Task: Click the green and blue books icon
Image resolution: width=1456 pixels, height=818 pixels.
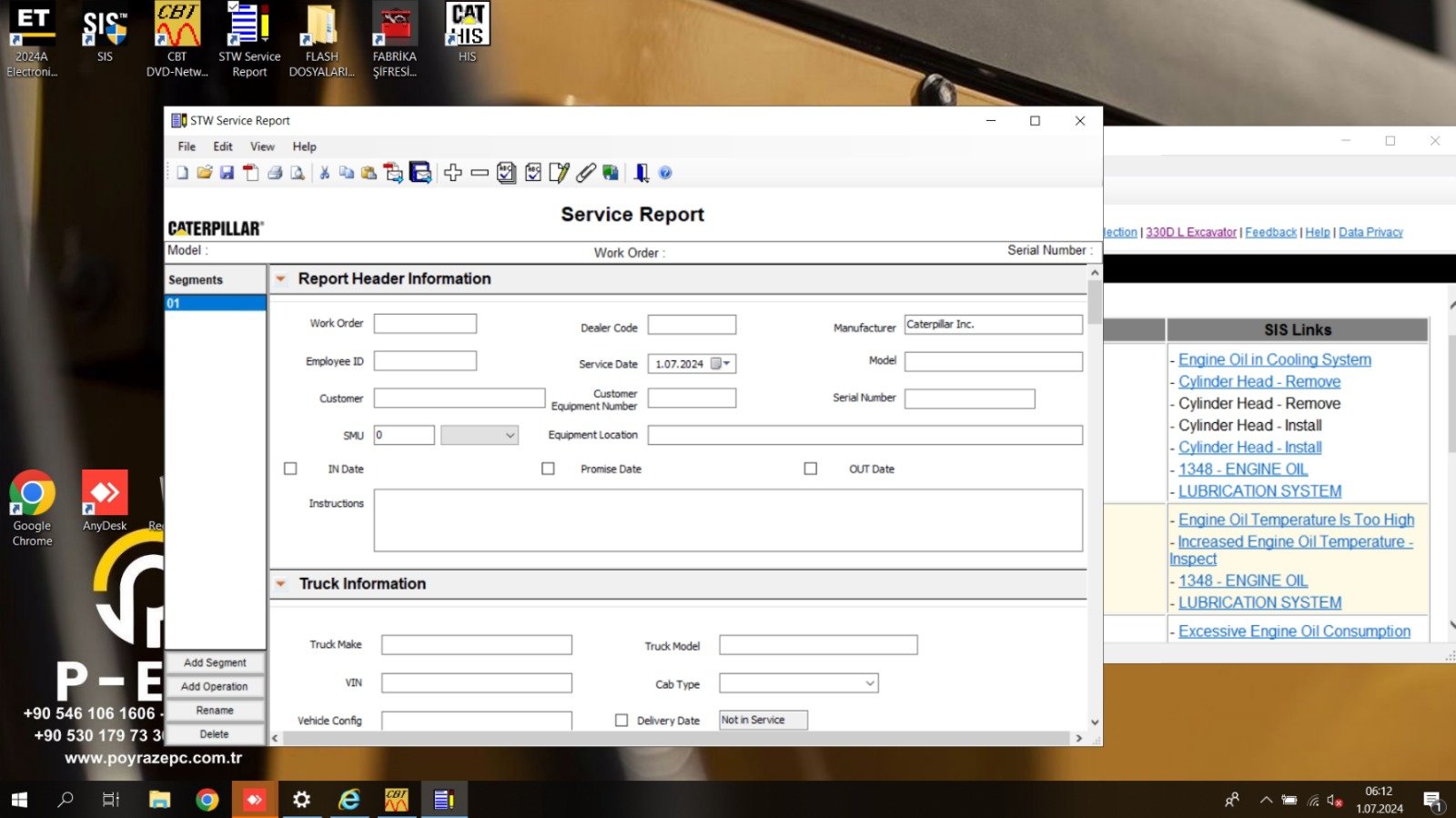Action: click(x=611, y=173)
